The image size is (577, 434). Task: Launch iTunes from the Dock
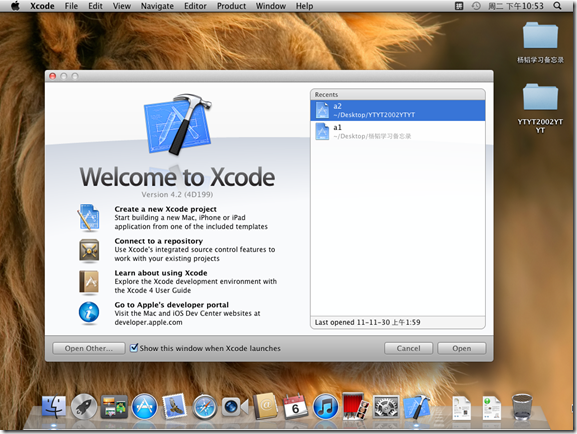325,406
